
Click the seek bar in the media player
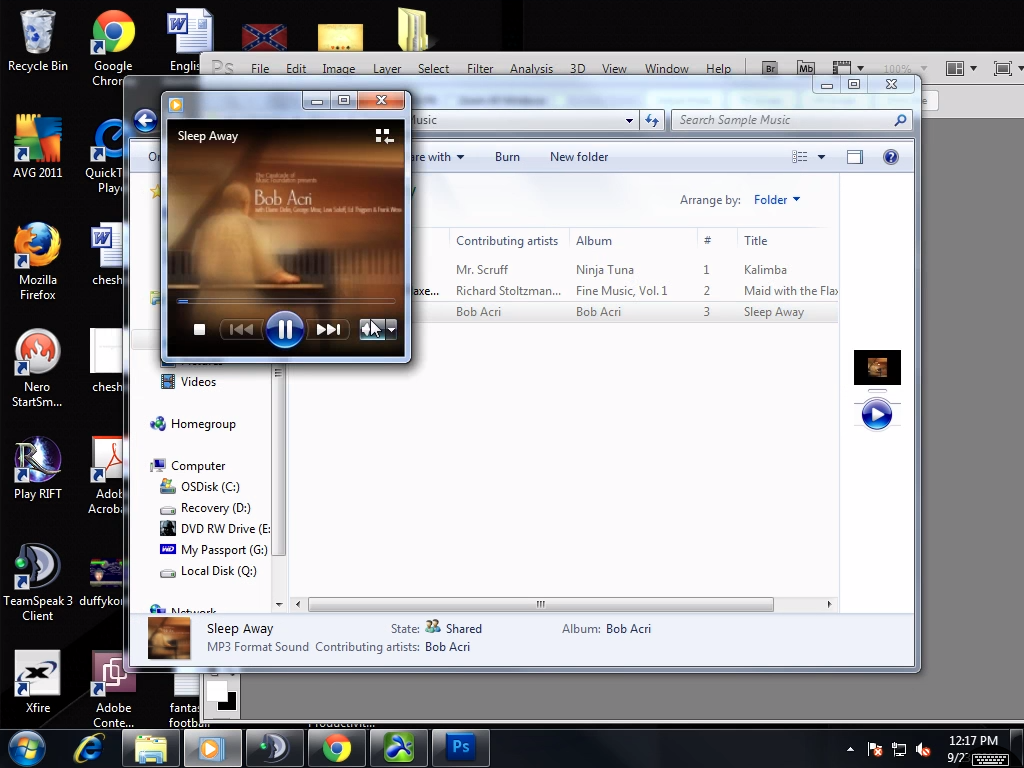(x=286, y=301)
